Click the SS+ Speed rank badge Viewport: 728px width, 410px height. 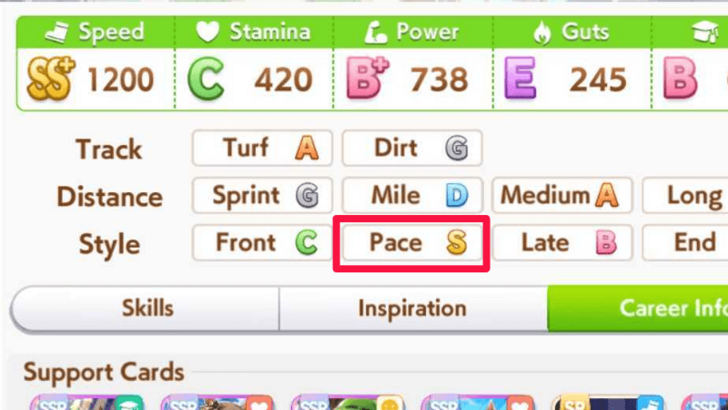pyautogui.click(x=51, y=79)
